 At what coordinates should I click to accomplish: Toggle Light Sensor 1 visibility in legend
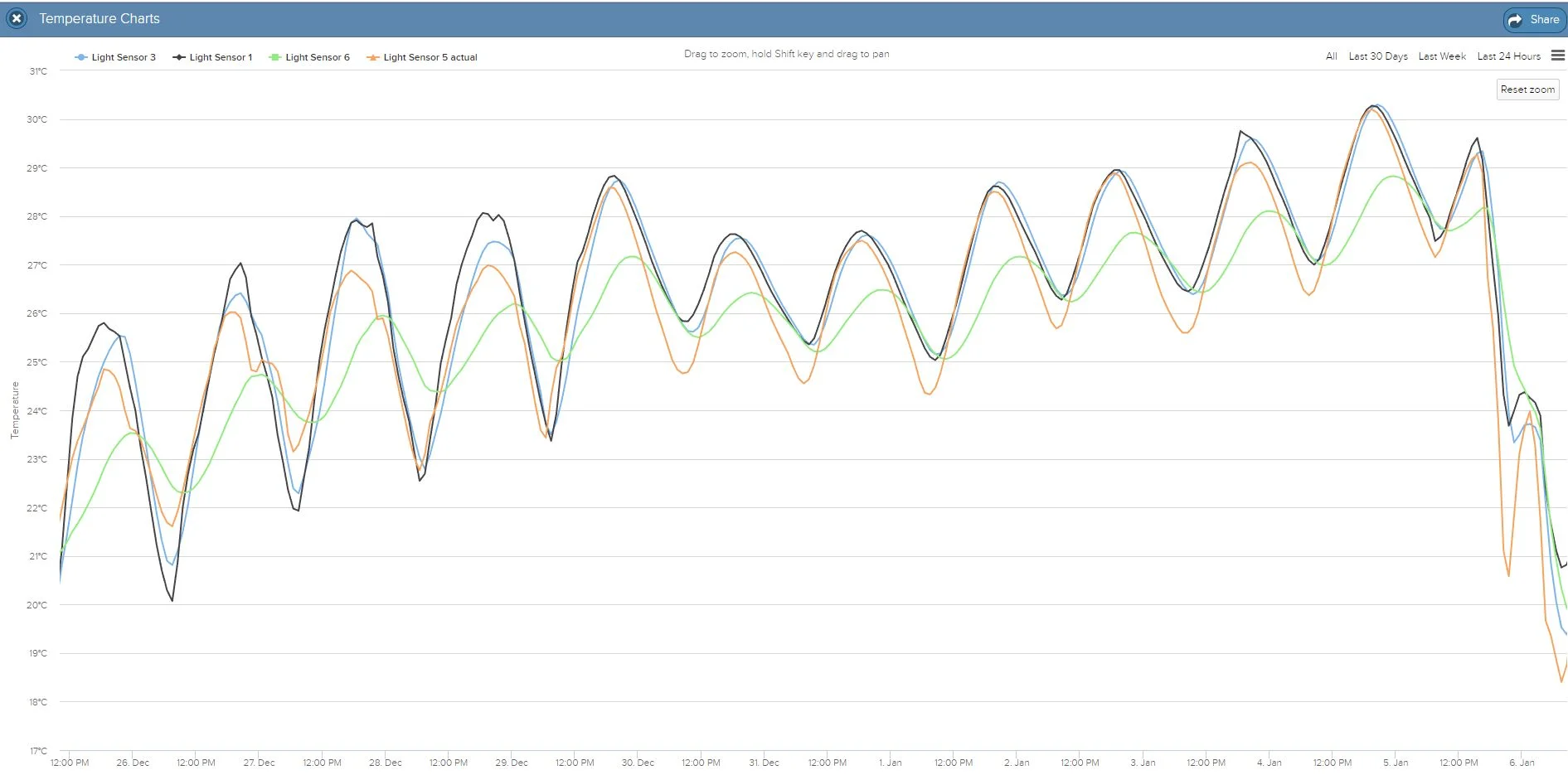[x=219, y=56]
